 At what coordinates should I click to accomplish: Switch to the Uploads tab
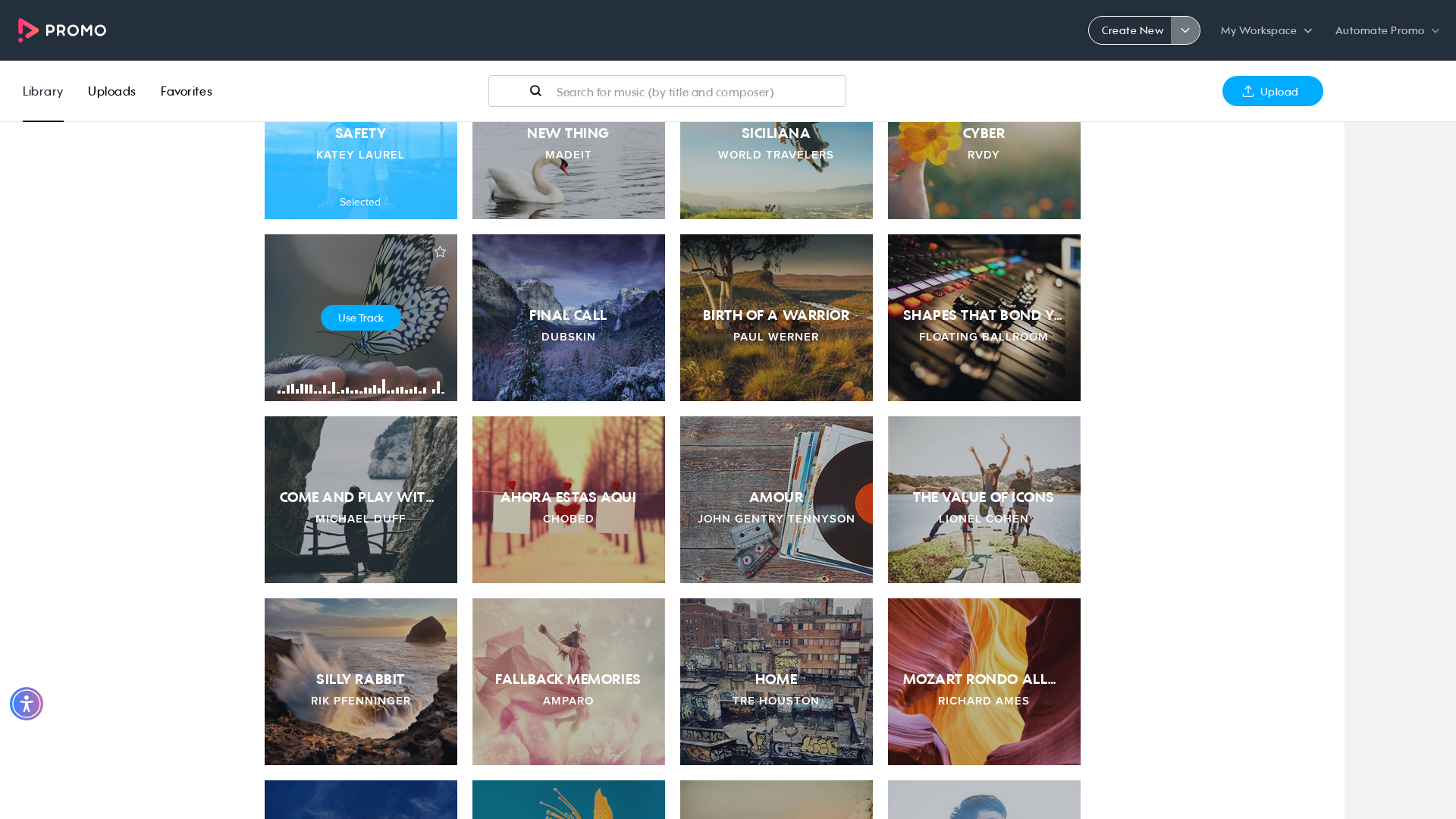tap(111, 91)
